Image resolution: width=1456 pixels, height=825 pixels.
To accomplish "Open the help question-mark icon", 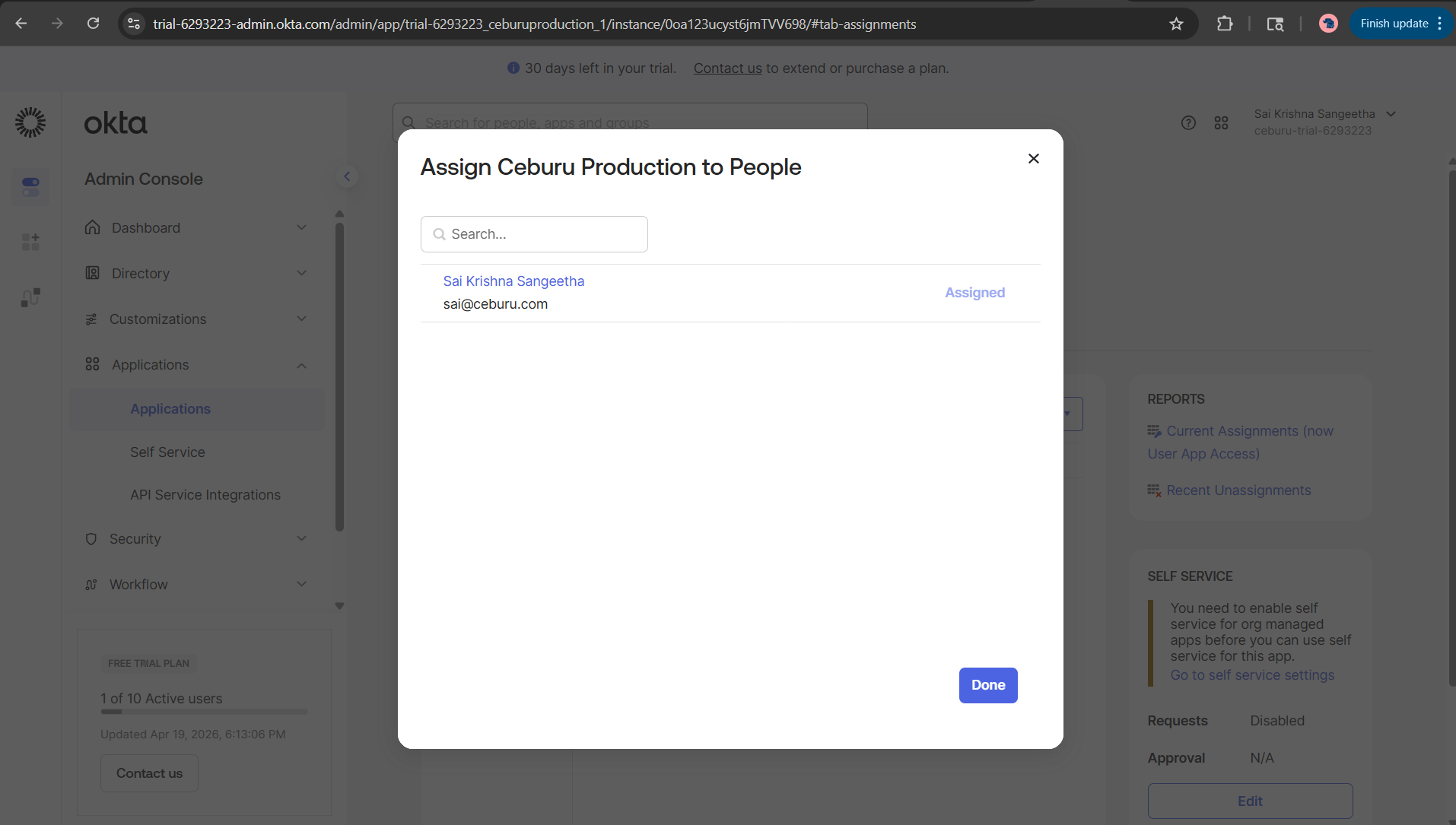I will pos(1188,122).
